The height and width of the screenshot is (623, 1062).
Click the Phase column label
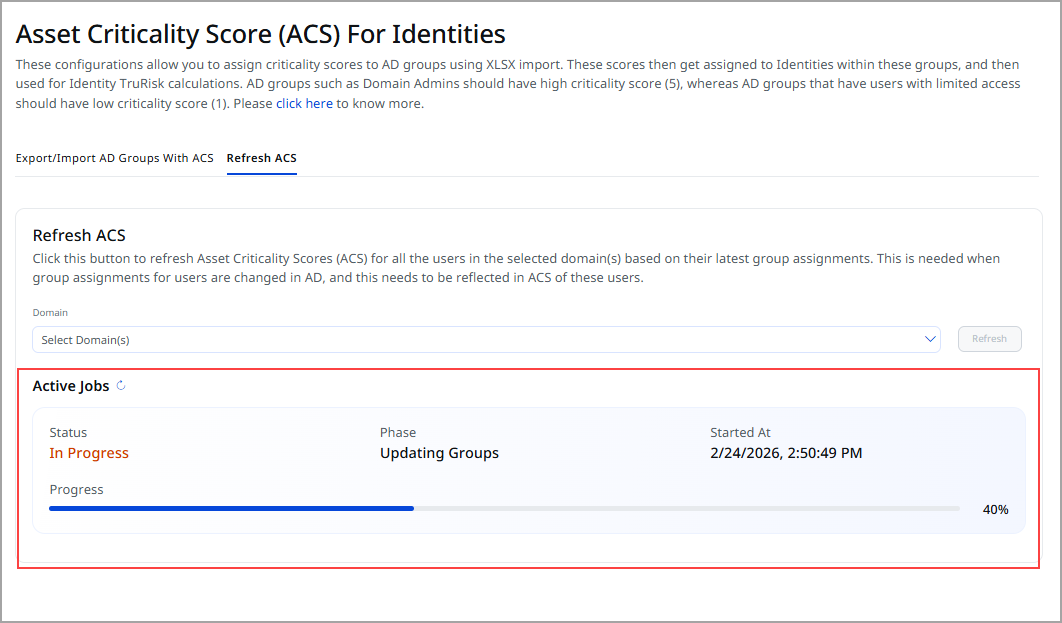(x=398, y=433)
